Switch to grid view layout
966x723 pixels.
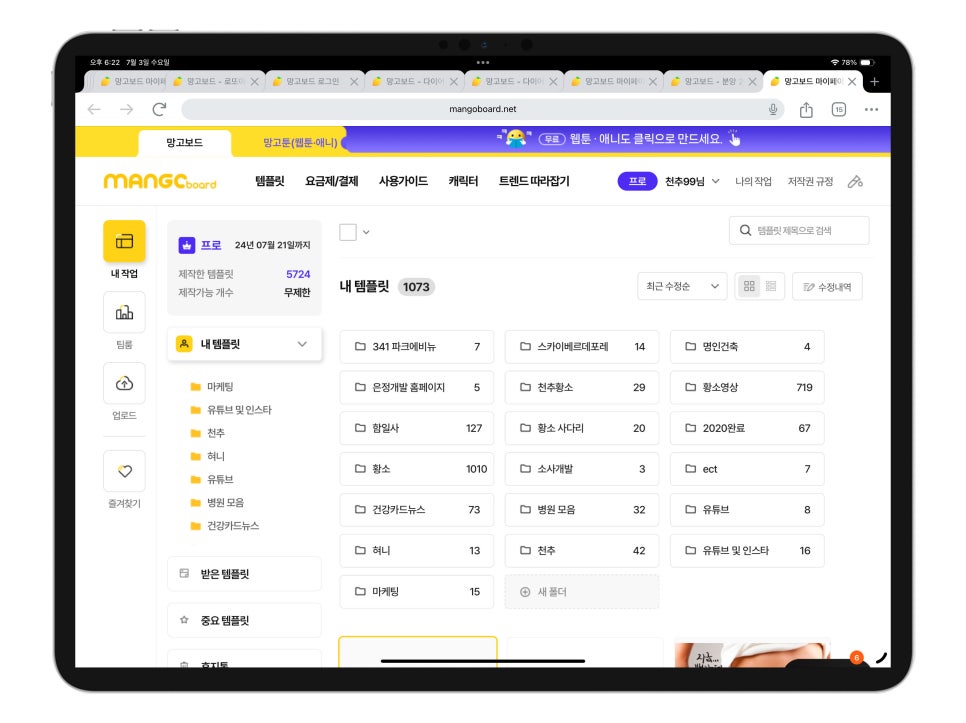click(749, 286)
